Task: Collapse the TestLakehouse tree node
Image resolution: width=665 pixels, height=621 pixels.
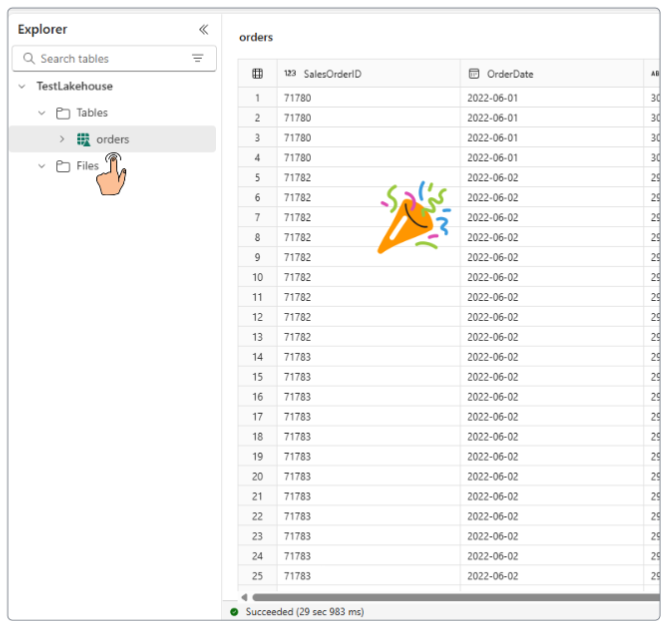Action: click(22, 87)
